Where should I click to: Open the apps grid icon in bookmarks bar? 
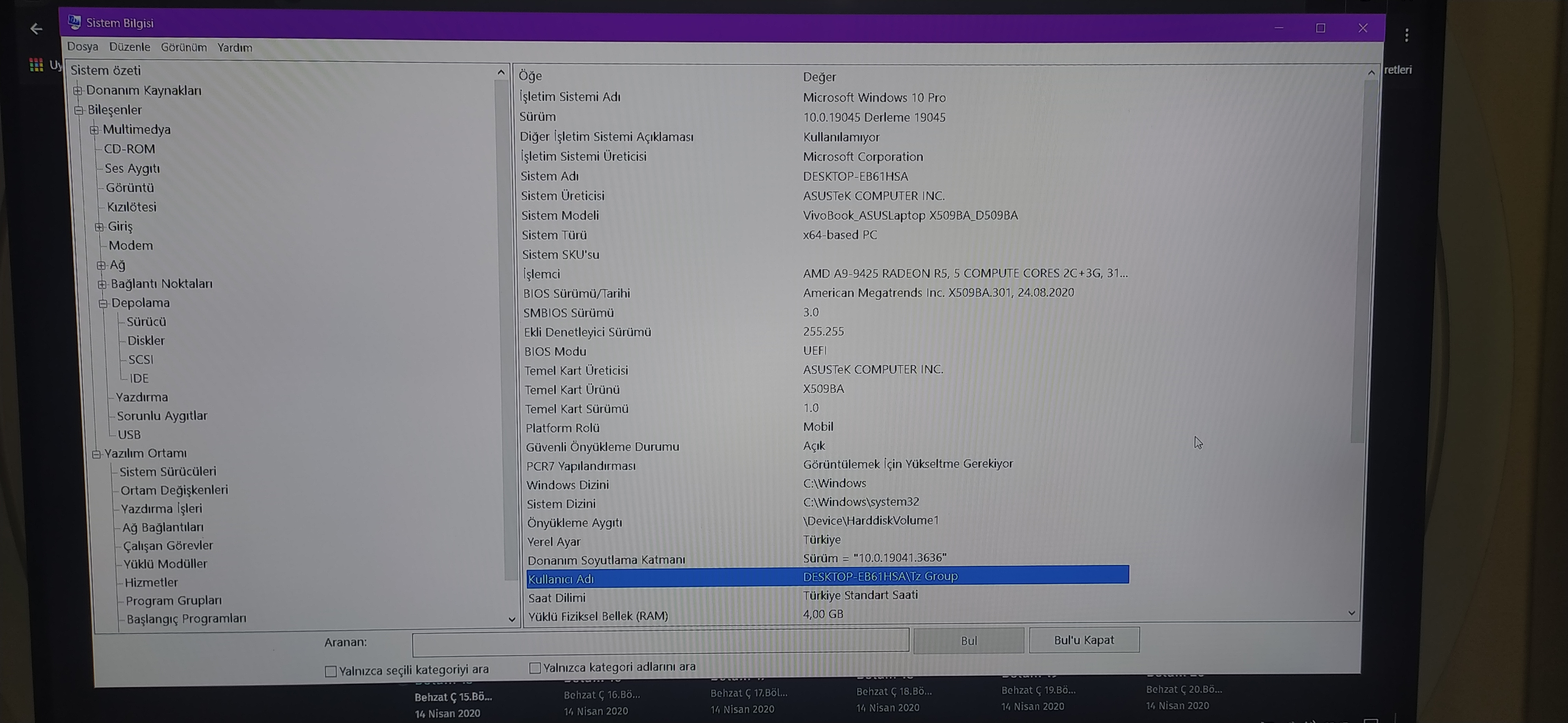36,65
